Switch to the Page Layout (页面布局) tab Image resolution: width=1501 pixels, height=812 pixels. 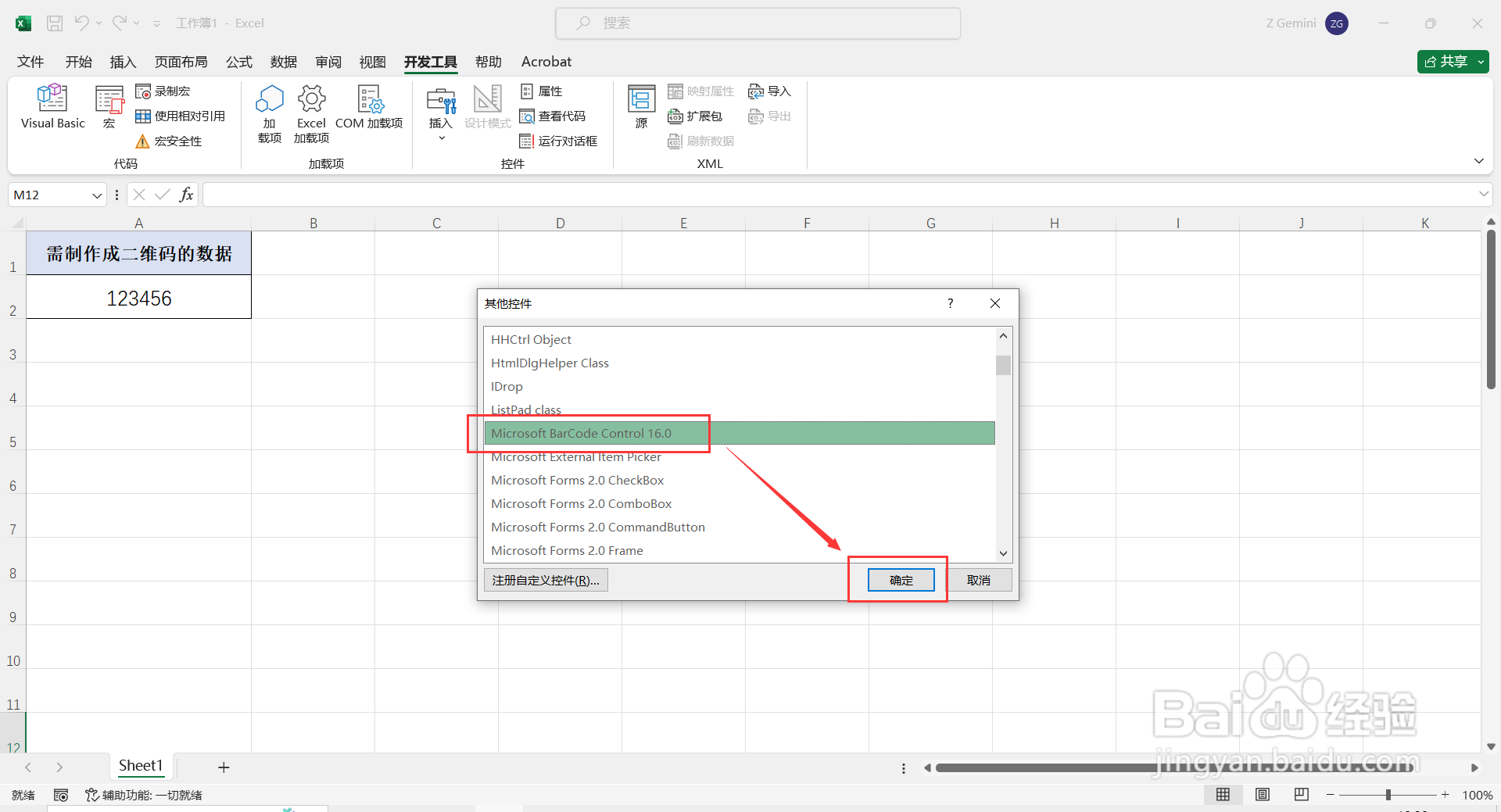coord(181,62)
